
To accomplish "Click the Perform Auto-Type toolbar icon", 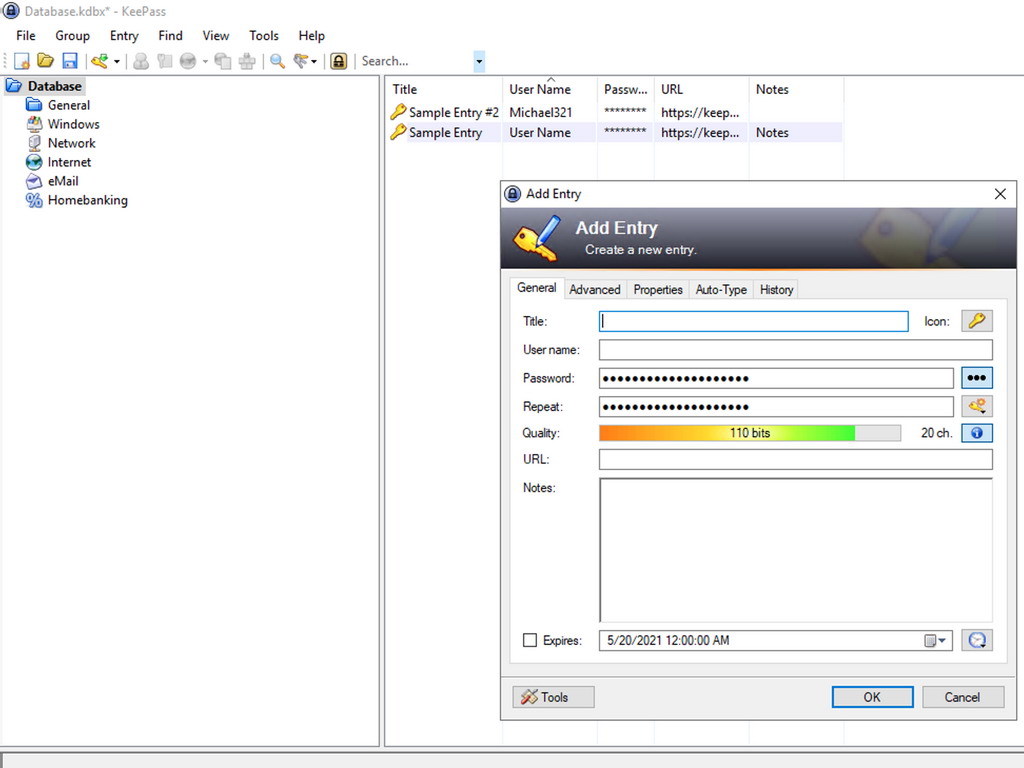I will [x=247, y=61].
